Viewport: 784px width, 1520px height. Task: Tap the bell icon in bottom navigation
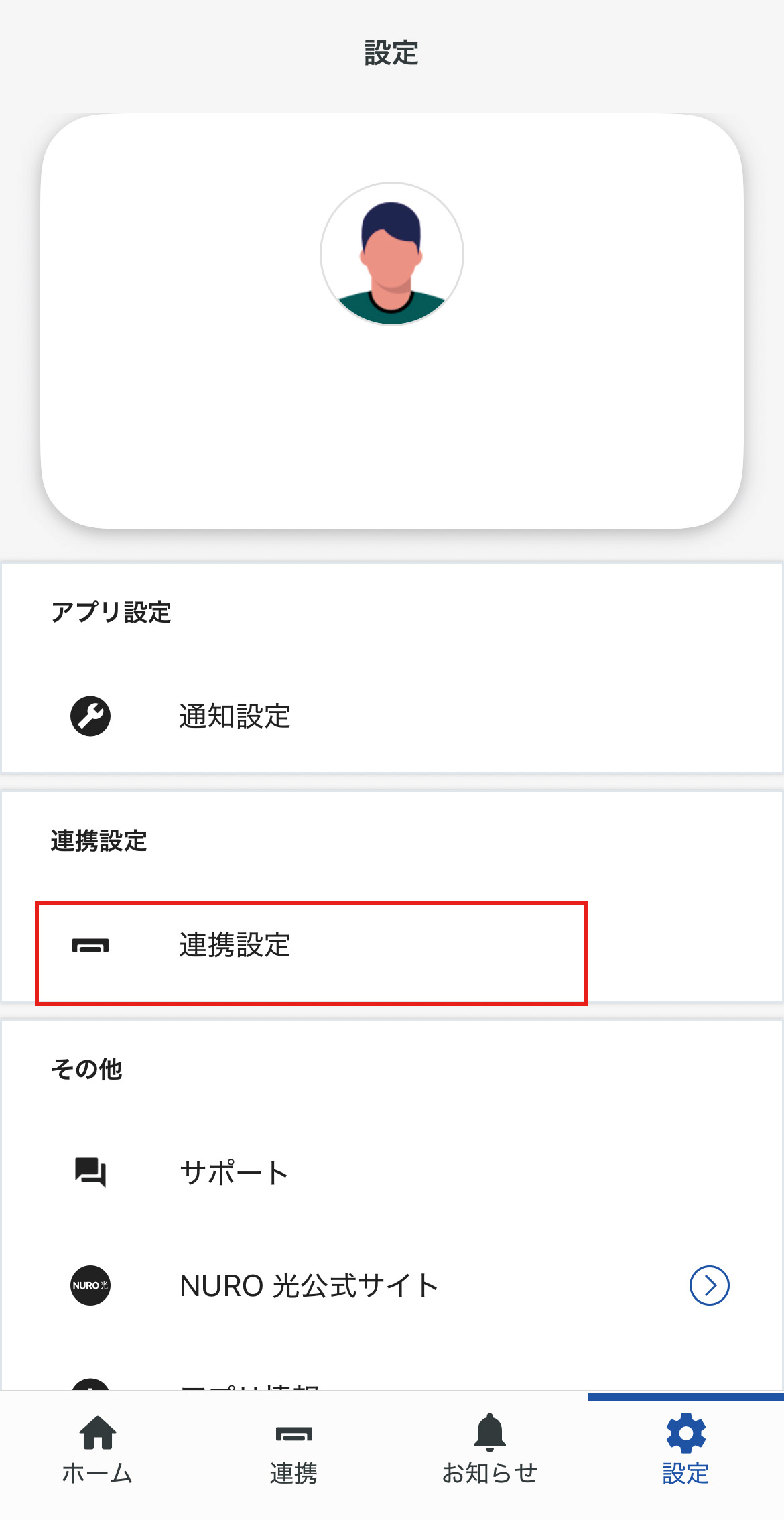[x=490, y=1432]
